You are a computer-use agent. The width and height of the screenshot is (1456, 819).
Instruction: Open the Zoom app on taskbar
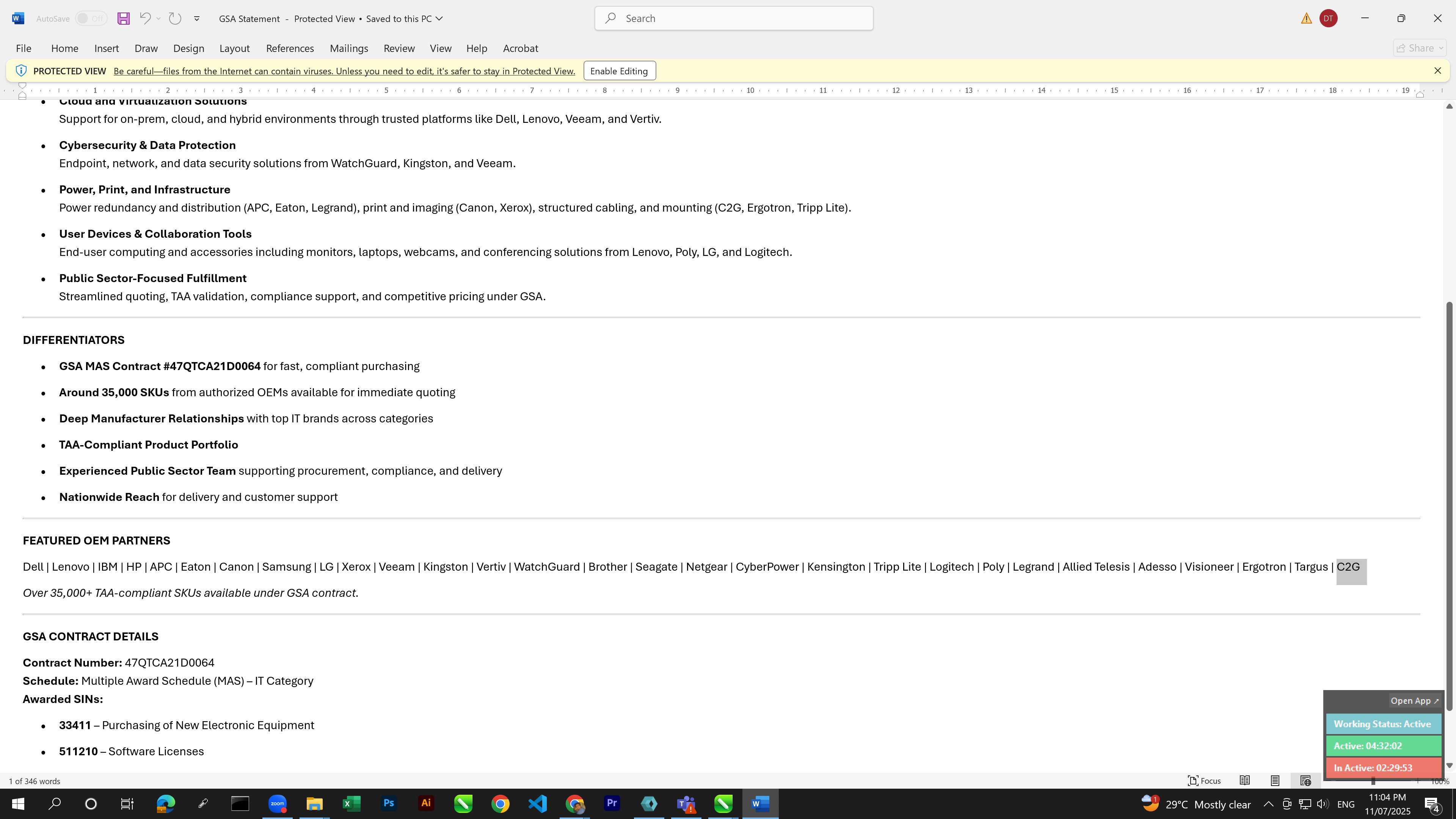[x=278, y=804]
